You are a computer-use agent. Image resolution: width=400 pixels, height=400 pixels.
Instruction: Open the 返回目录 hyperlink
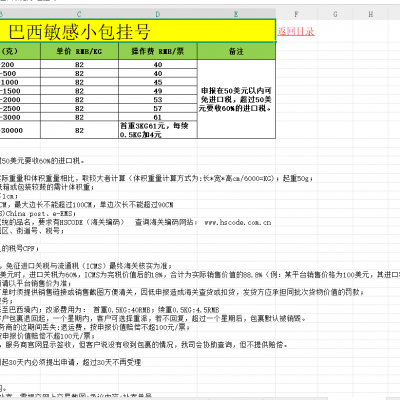[296, 31]
